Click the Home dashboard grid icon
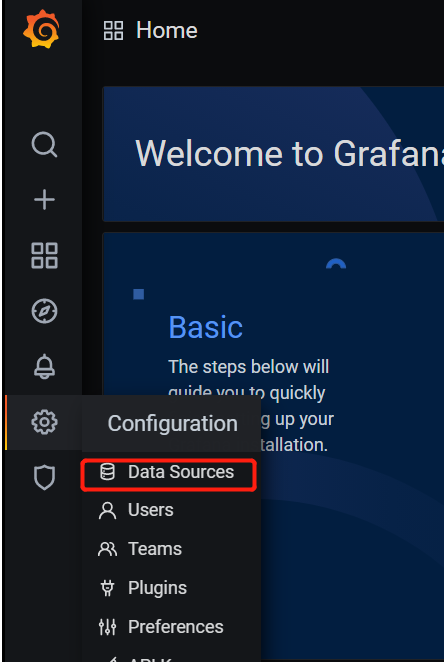Image resolution: width=444 pixels, height=662 pixels. coord(114,31)
